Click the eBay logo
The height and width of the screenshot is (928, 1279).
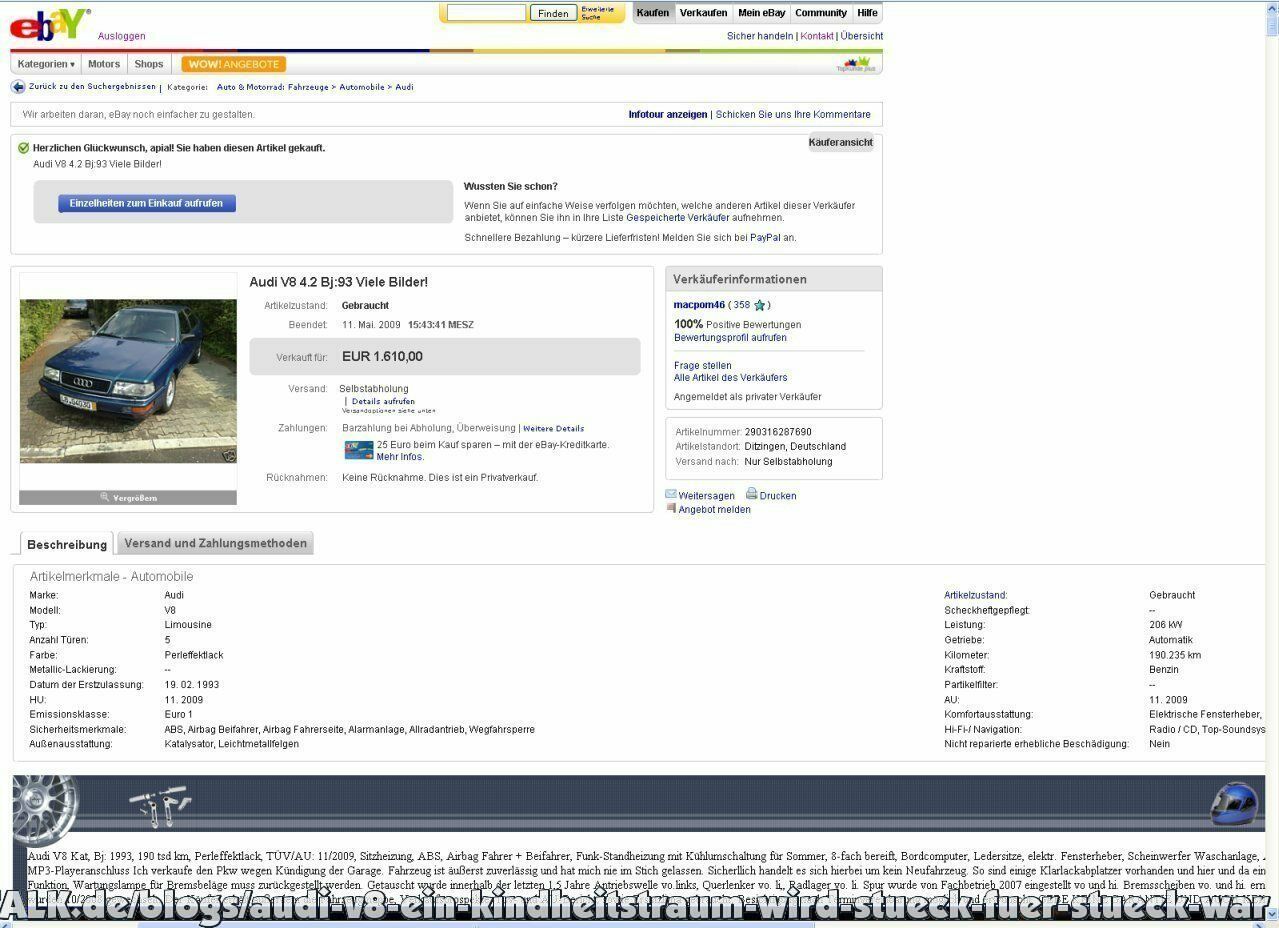click(49, 23)
